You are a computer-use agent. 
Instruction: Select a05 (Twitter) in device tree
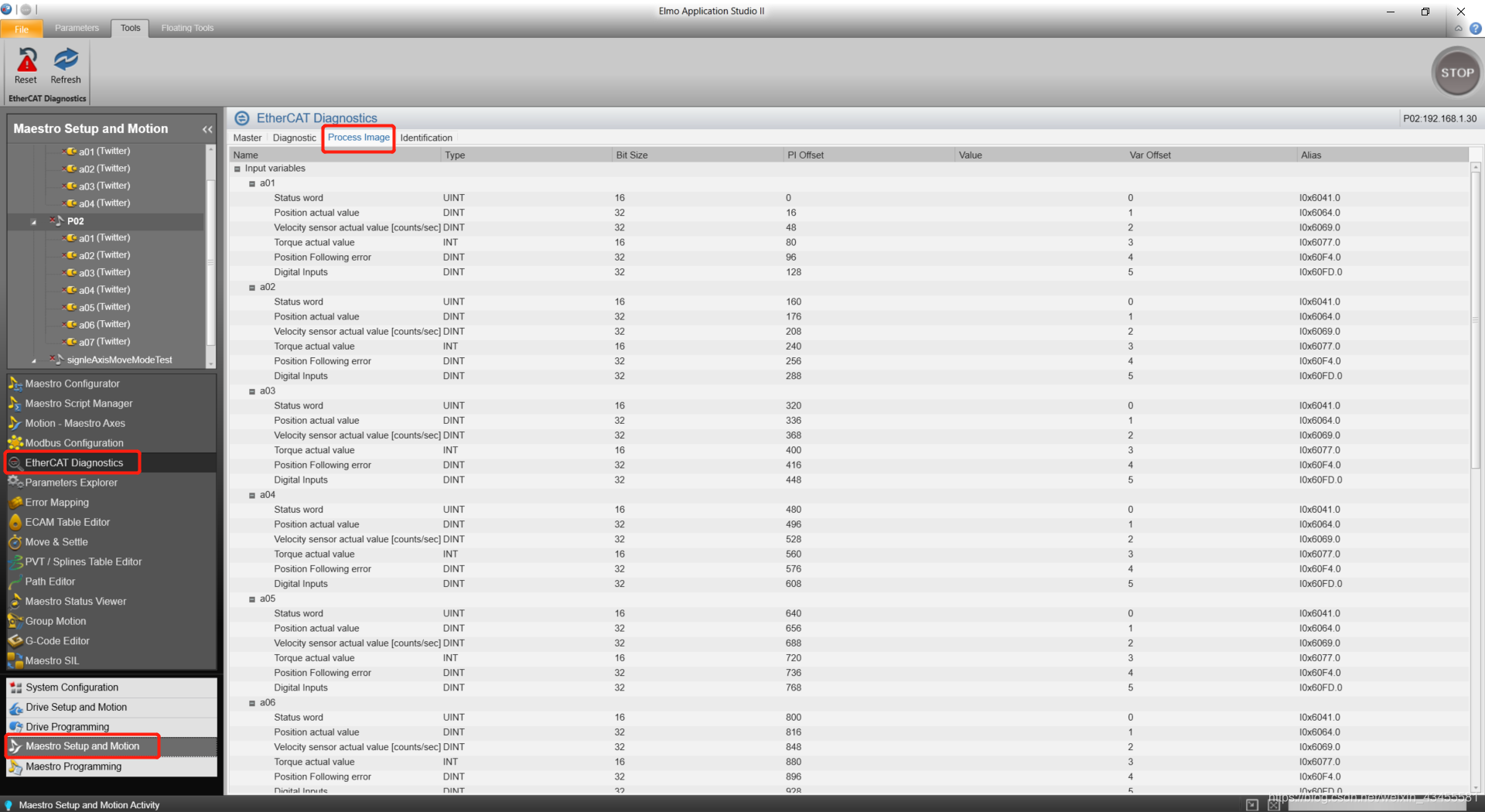click(x=104, y=307)
